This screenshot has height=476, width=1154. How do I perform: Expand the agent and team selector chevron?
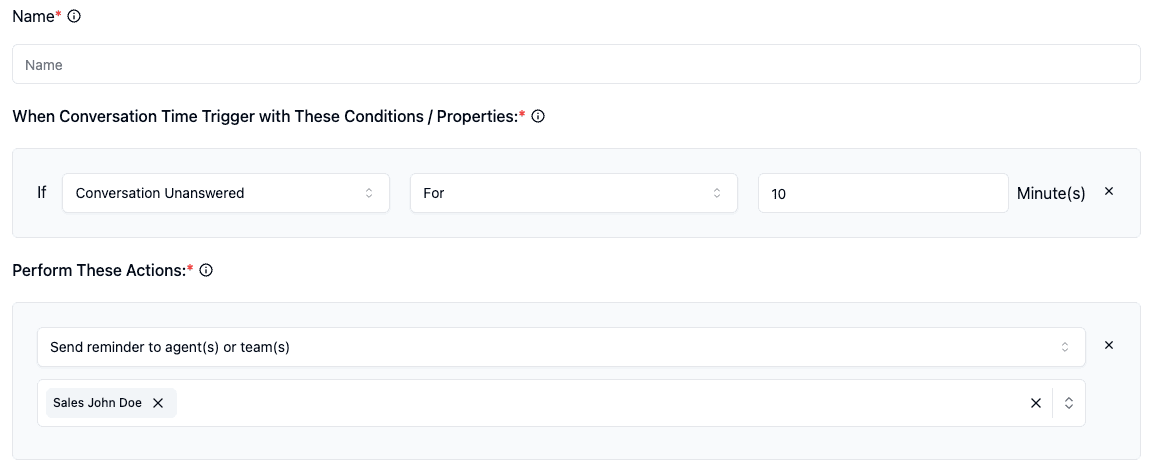(x=1069, y=403)
